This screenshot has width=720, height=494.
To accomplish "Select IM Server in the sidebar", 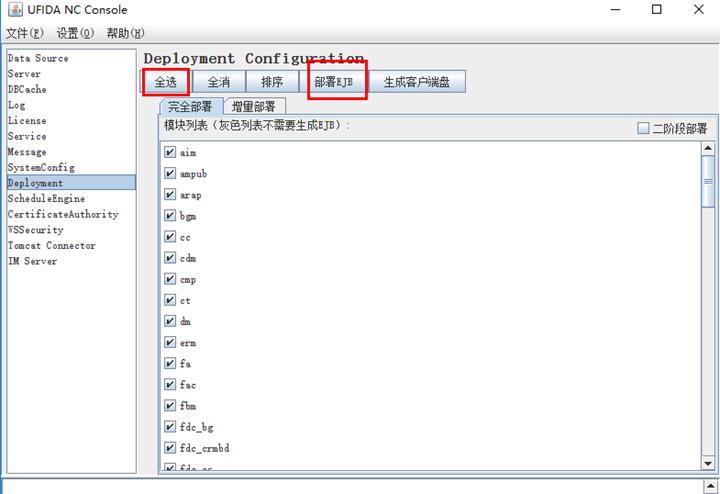I will click(71, 261).
